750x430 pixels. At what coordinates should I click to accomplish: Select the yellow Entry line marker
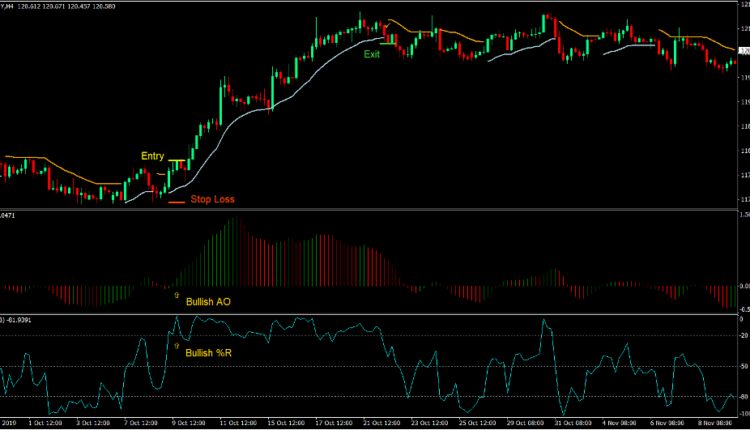(x=178, y=160)
